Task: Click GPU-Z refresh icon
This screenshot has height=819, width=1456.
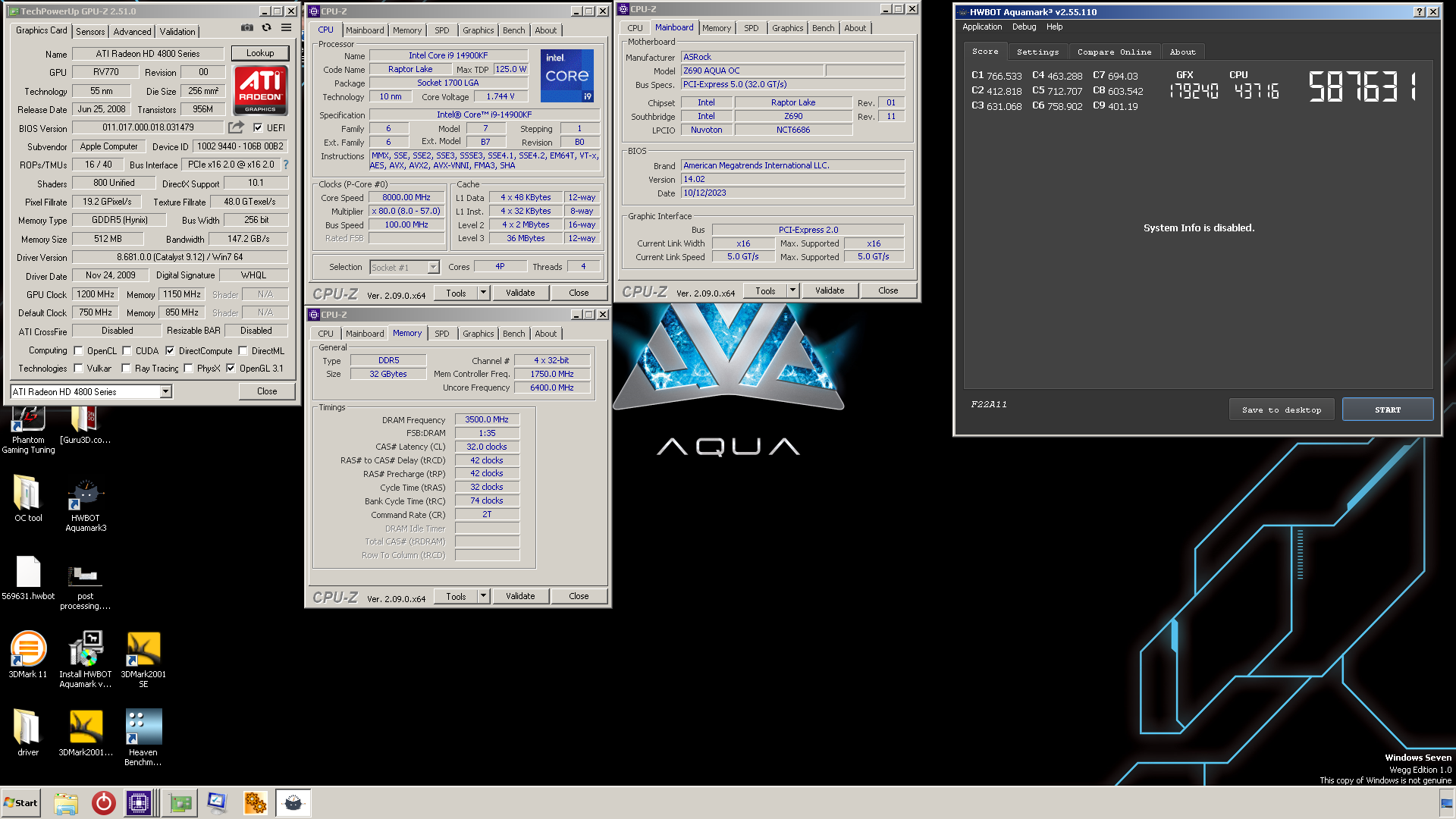Action: click(x=267, y=28)
